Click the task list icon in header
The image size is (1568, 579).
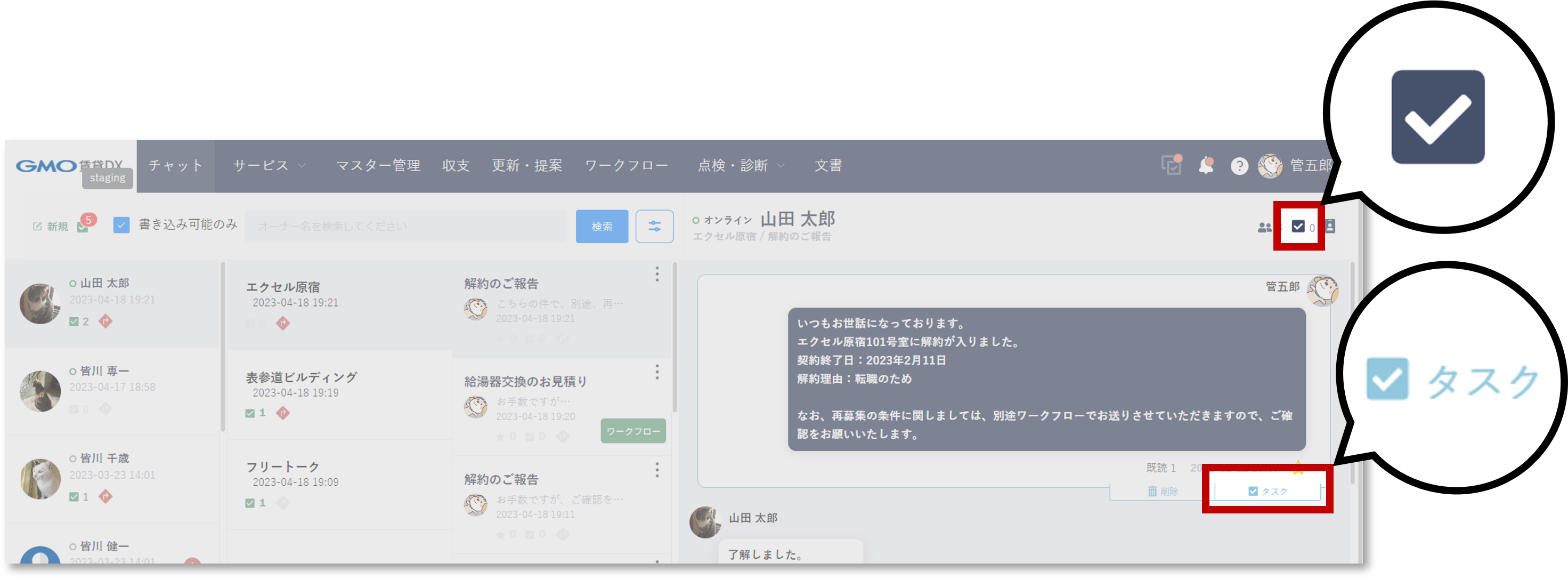pos(1171,165)
